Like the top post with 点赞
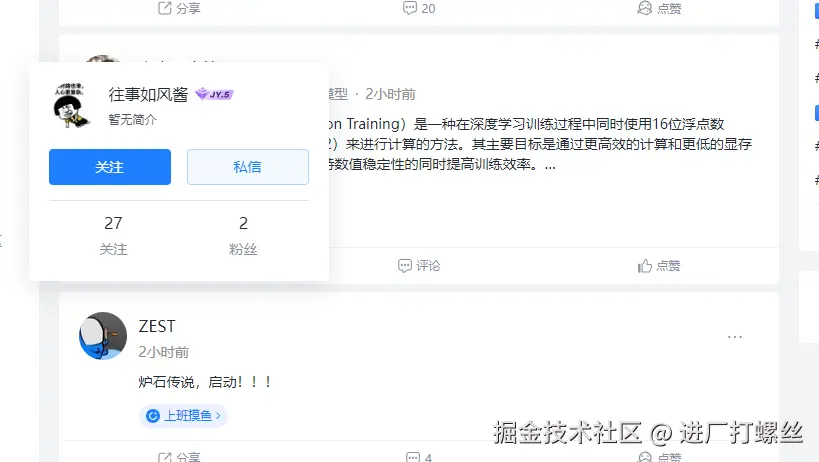 pyautogui.click(x=659, y=8)
